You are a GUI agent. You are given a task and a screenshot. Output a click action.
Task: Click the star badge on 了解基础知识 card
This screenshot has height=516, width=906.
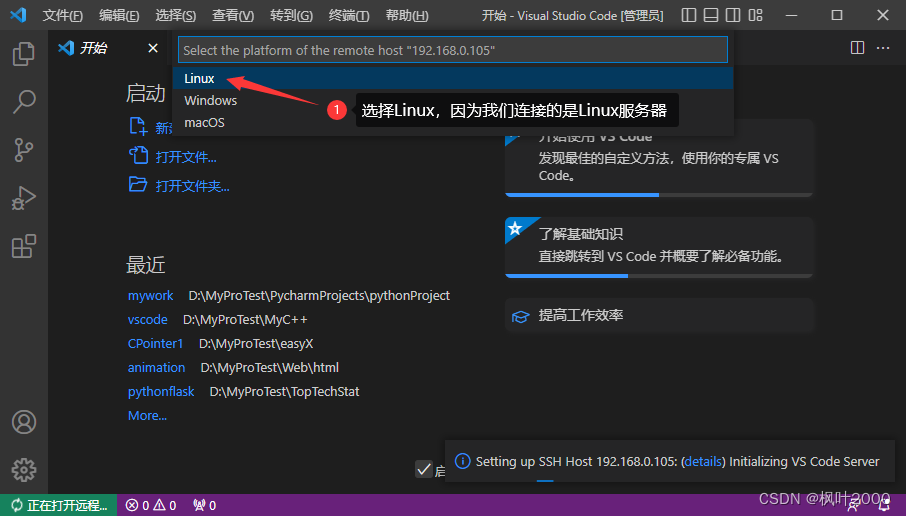tap(515, 228)
